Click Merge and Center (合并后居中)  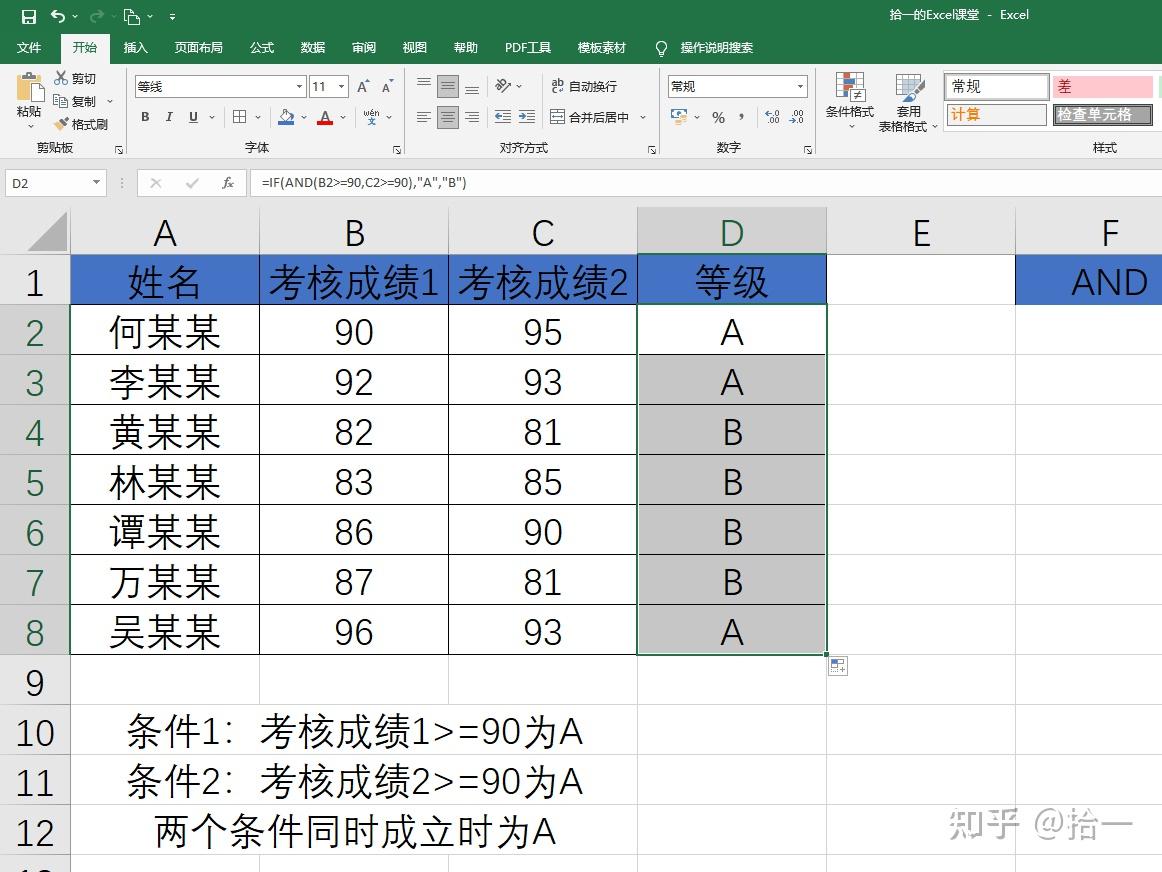[590, 117]
